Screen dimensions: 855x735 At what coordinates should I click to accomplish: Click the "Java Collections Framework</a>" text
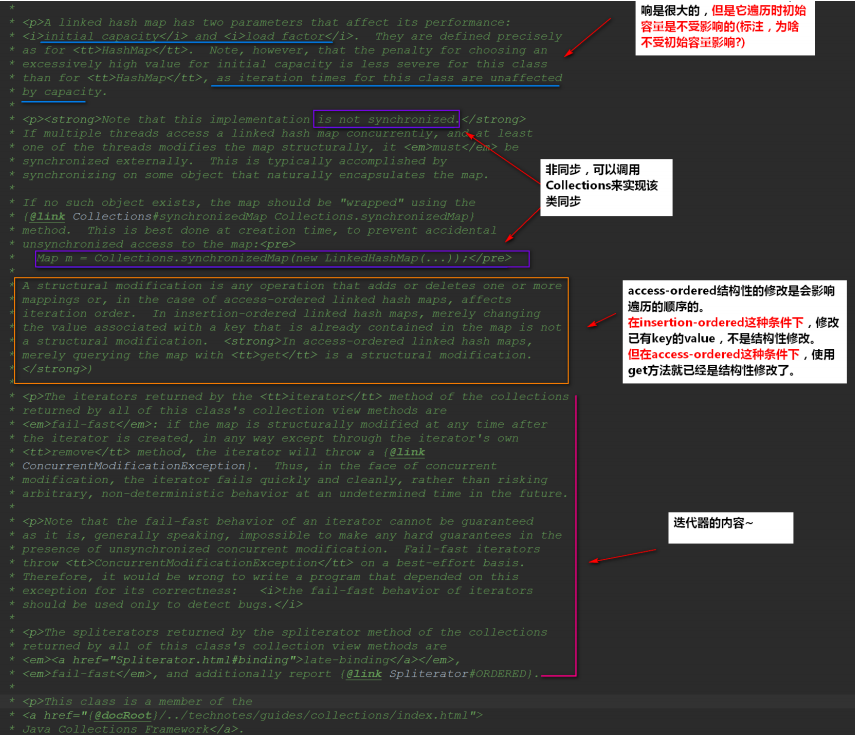click(133, 729)
